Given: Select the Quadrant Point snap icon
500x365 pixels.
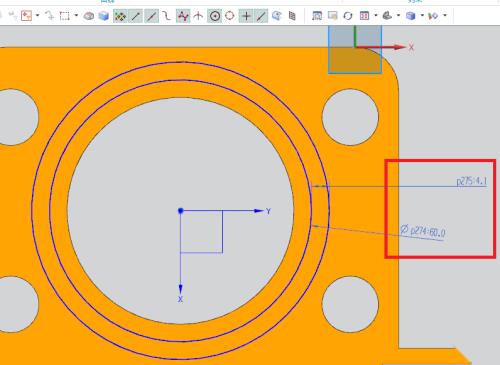Looking at the screenshot, I should point(230,16).
